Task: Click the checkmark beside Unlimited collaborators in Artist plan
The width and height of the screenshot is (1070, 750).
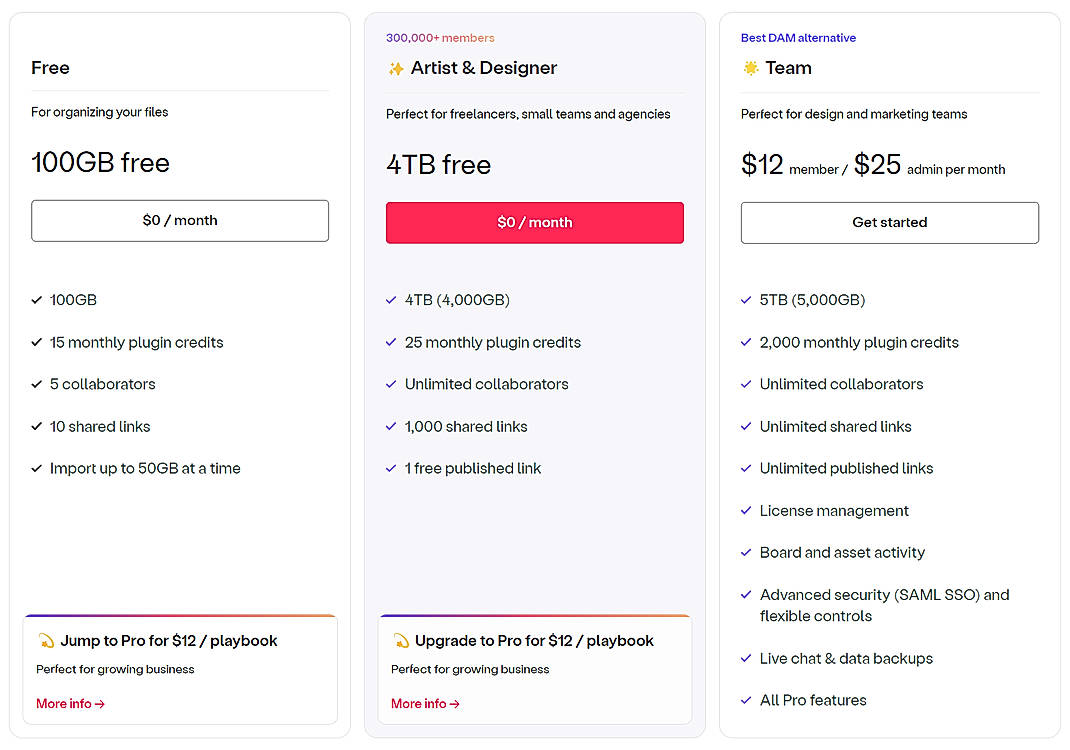Action: (x=390, y=384)
